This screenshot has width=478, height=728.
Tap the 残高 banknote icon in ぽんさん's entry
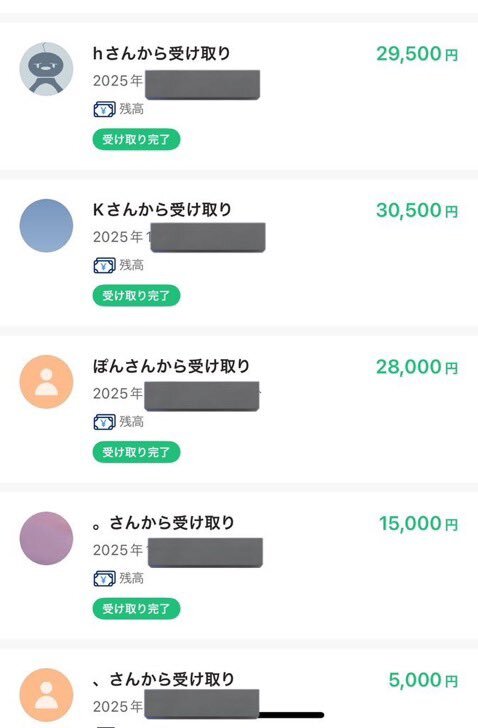104,422
